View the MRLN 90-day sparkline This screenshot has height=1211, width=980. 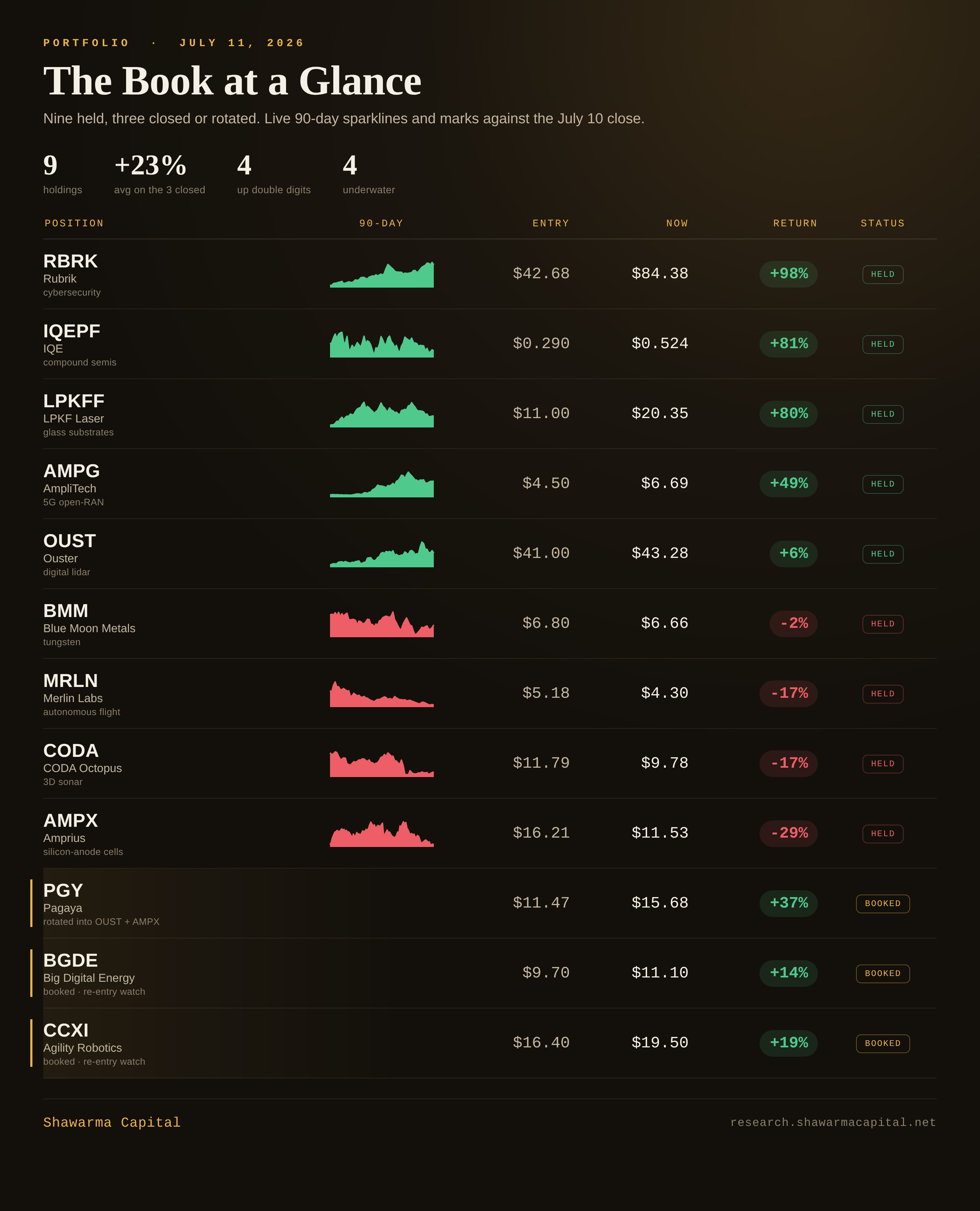pyautogui.click(x=382, y=695)
